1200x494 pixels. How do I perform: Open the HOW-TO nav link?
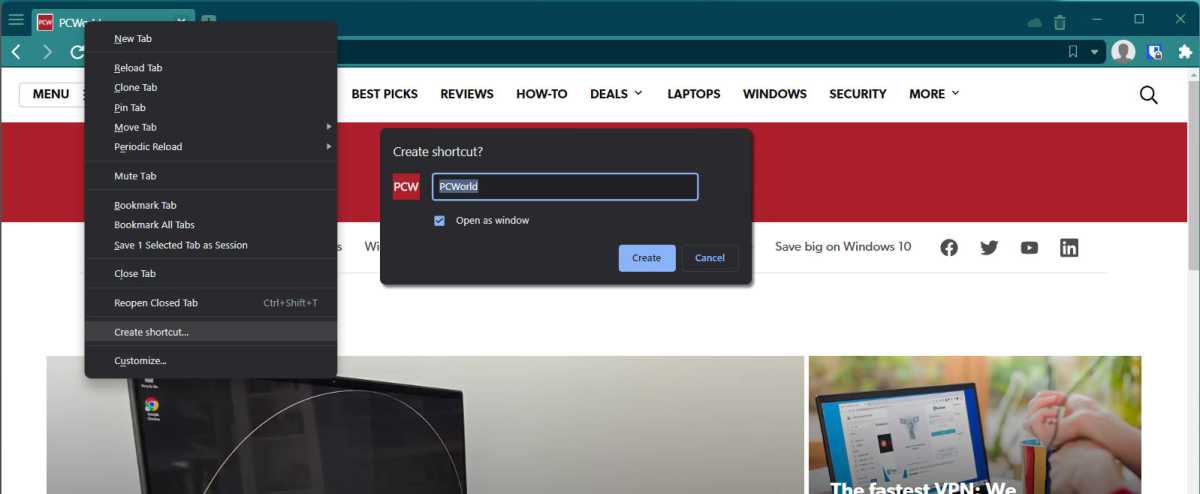pyautogui.click(x=542, y=94)
